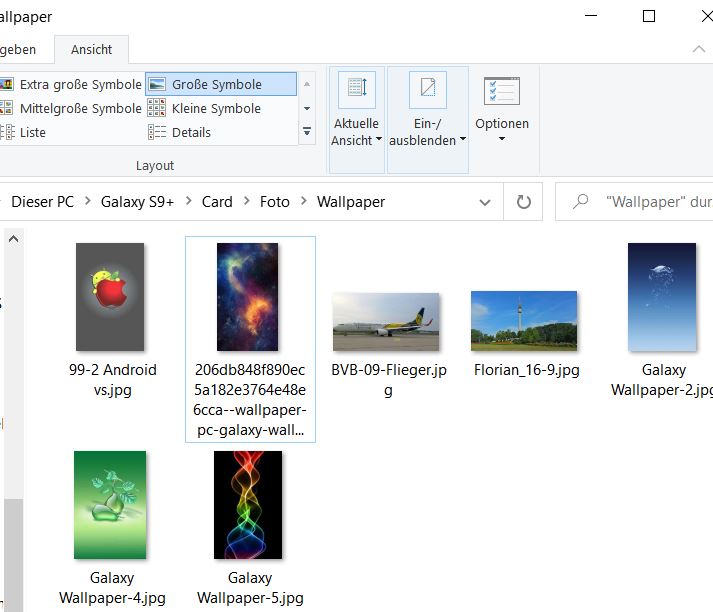Minimize the Explorer window

(591, 16)
